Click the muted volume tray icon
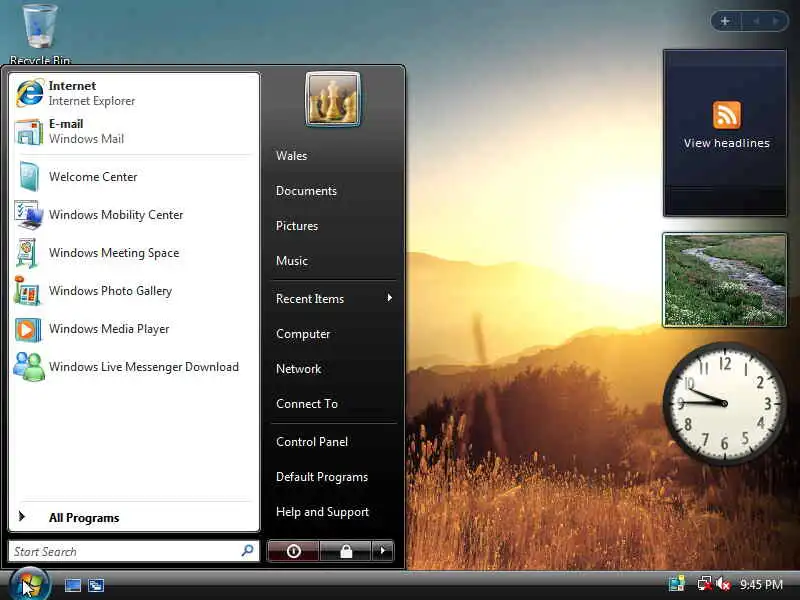The image size is (800, 600). click(723, 583)
